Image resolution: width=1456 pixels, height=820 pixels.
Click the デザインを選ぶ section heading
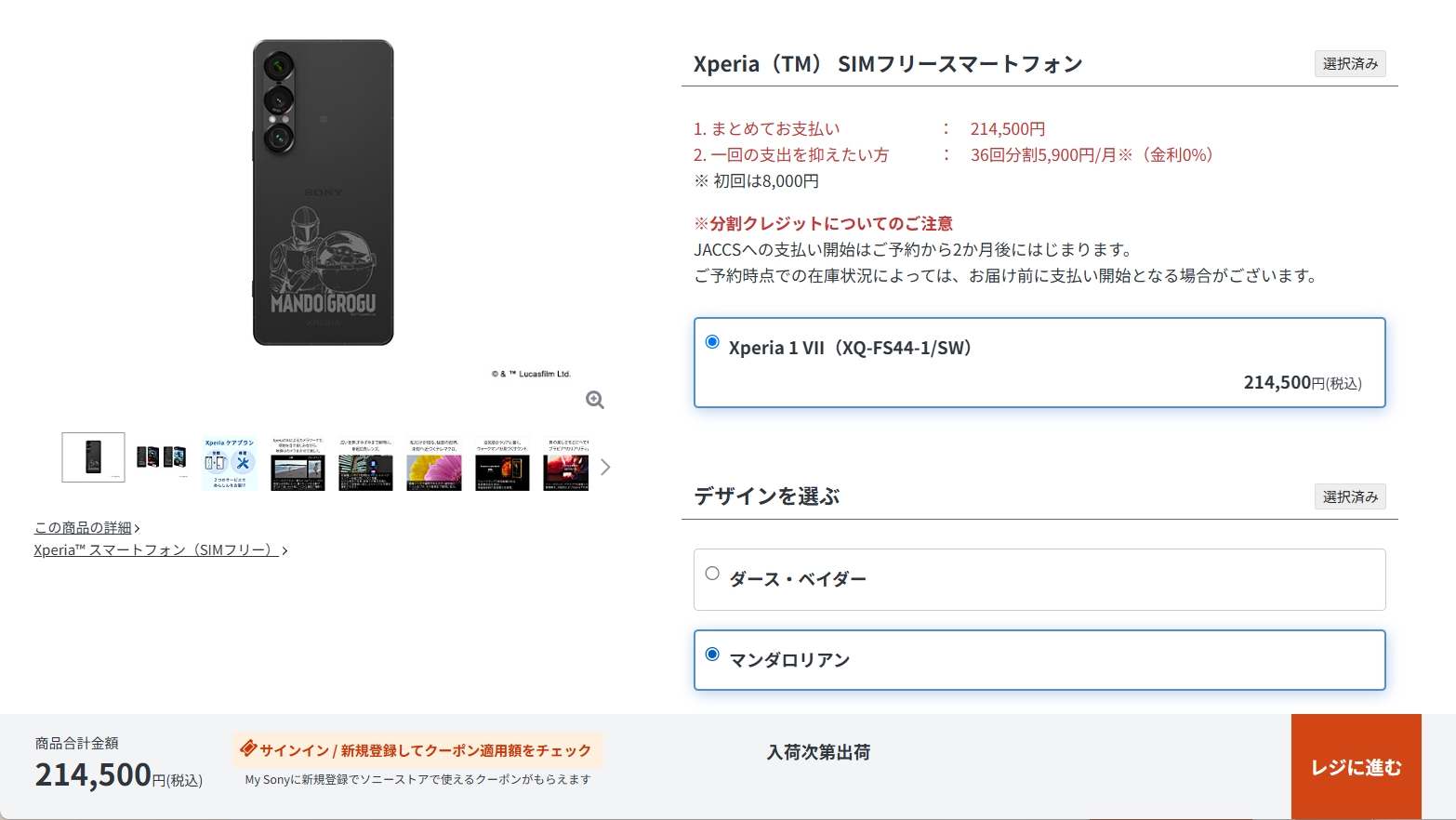pos(766,496)
